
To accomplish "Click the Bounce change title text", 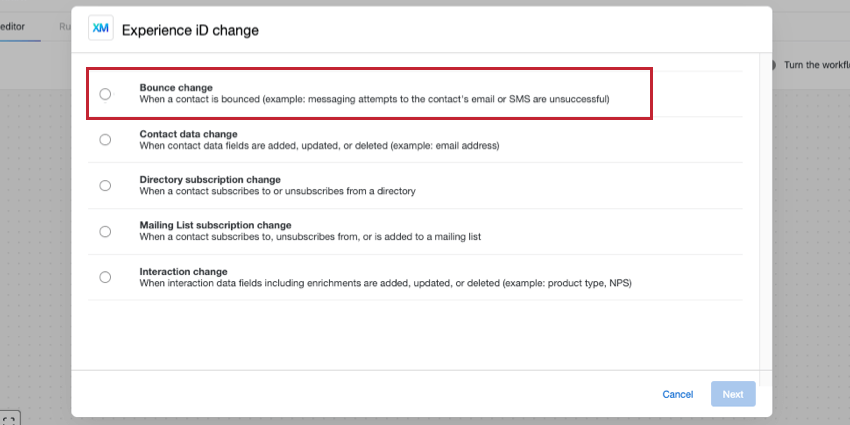I will coord(176,88).
